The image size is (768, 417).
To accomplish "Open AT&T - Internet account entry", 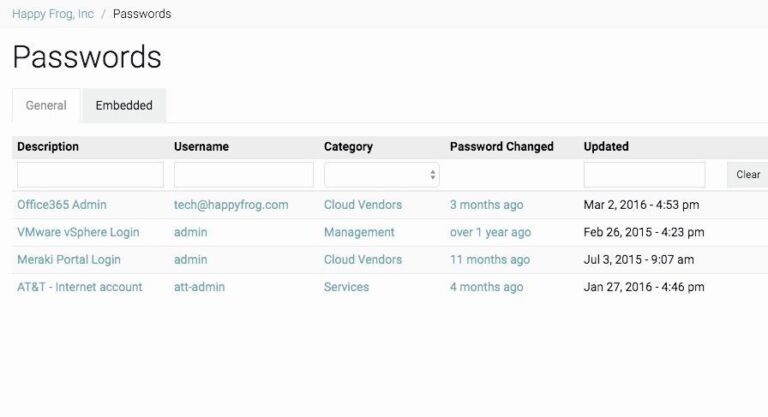I will click(80, 287).
